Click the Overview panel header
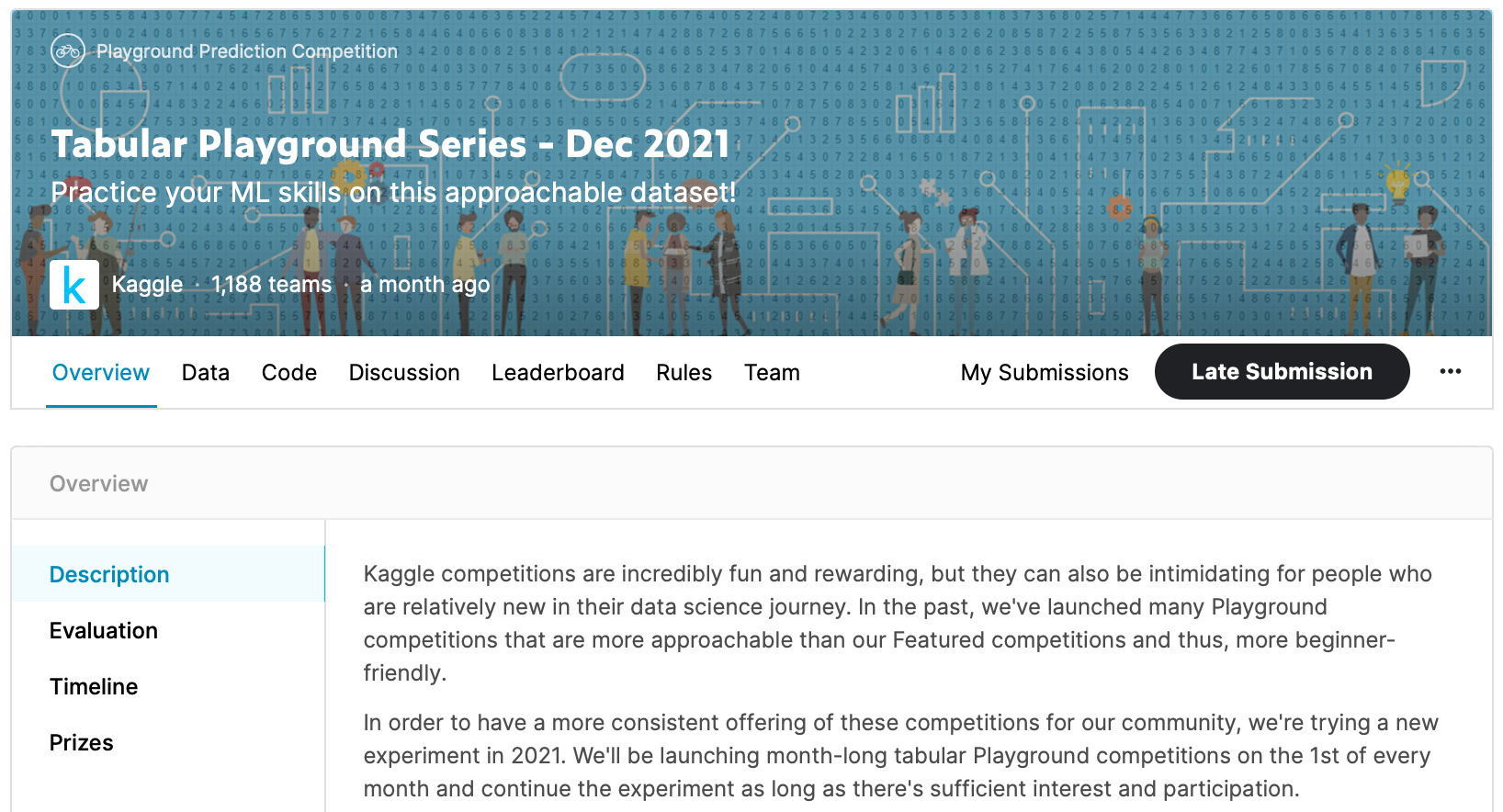The image size is (1503, 812). (x=98, y=483)
